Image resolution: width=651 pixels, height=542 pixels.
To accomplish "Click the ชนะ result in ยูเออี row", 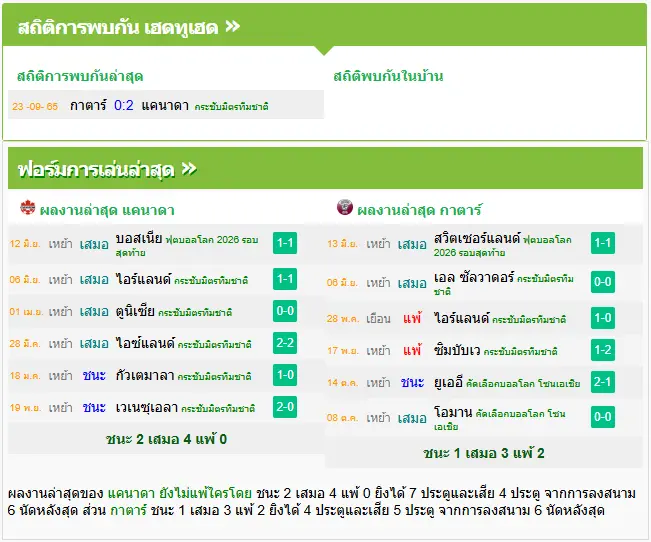I will click(412, 382).
